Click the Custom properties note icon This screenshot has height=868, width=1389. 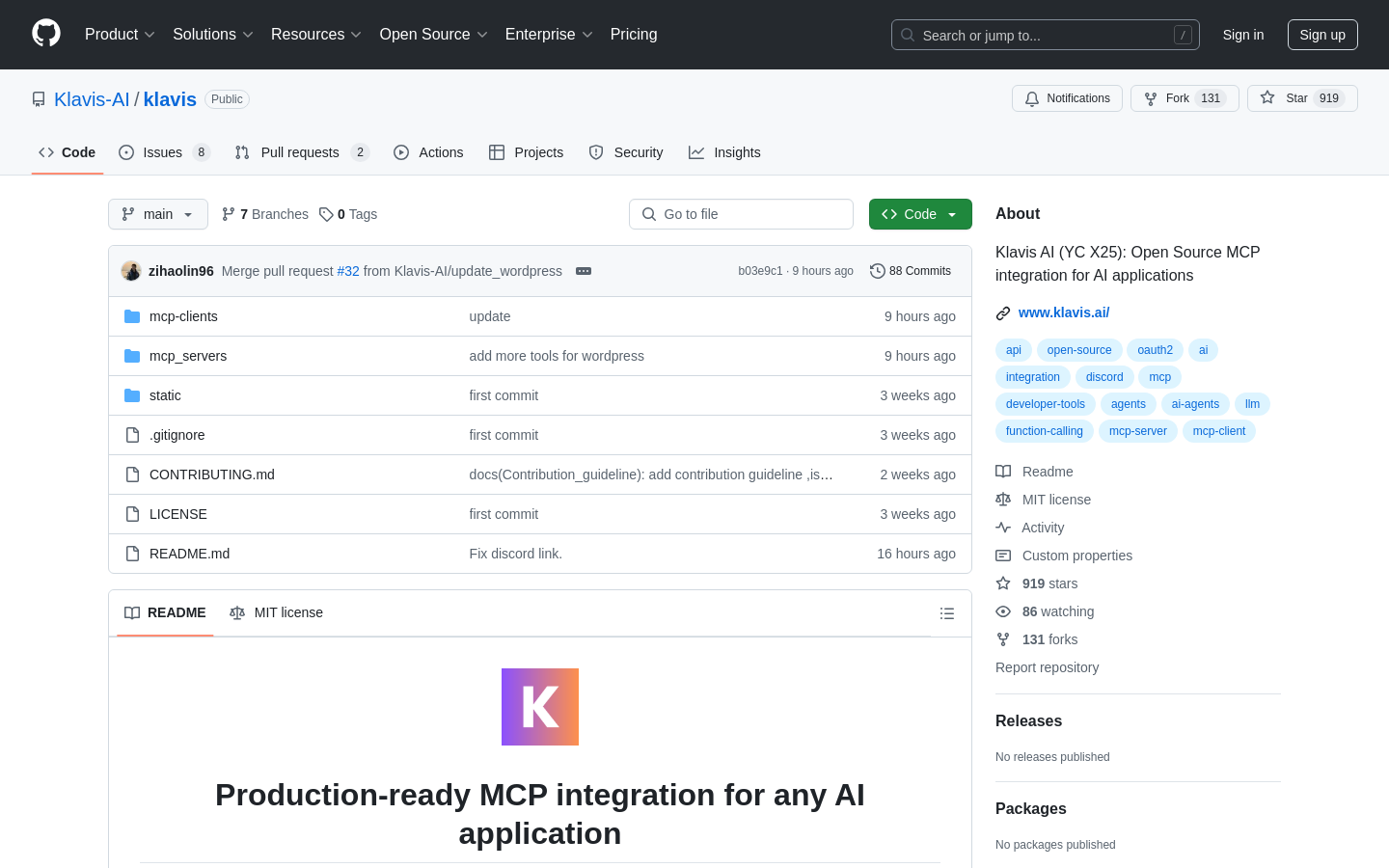1003,556
